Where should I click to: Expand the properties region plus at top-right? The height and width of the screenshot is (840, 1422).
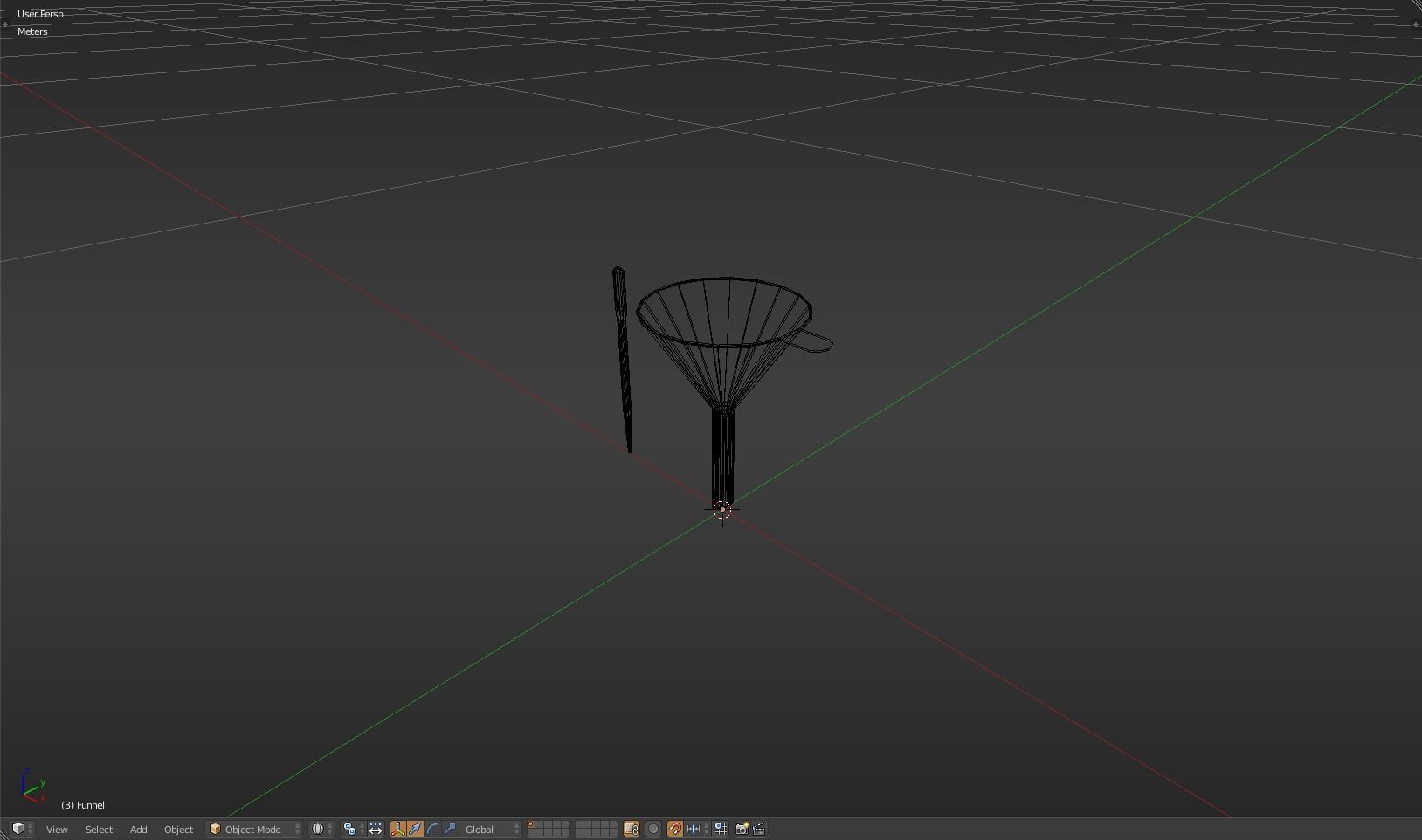(x=1416, y=24)
